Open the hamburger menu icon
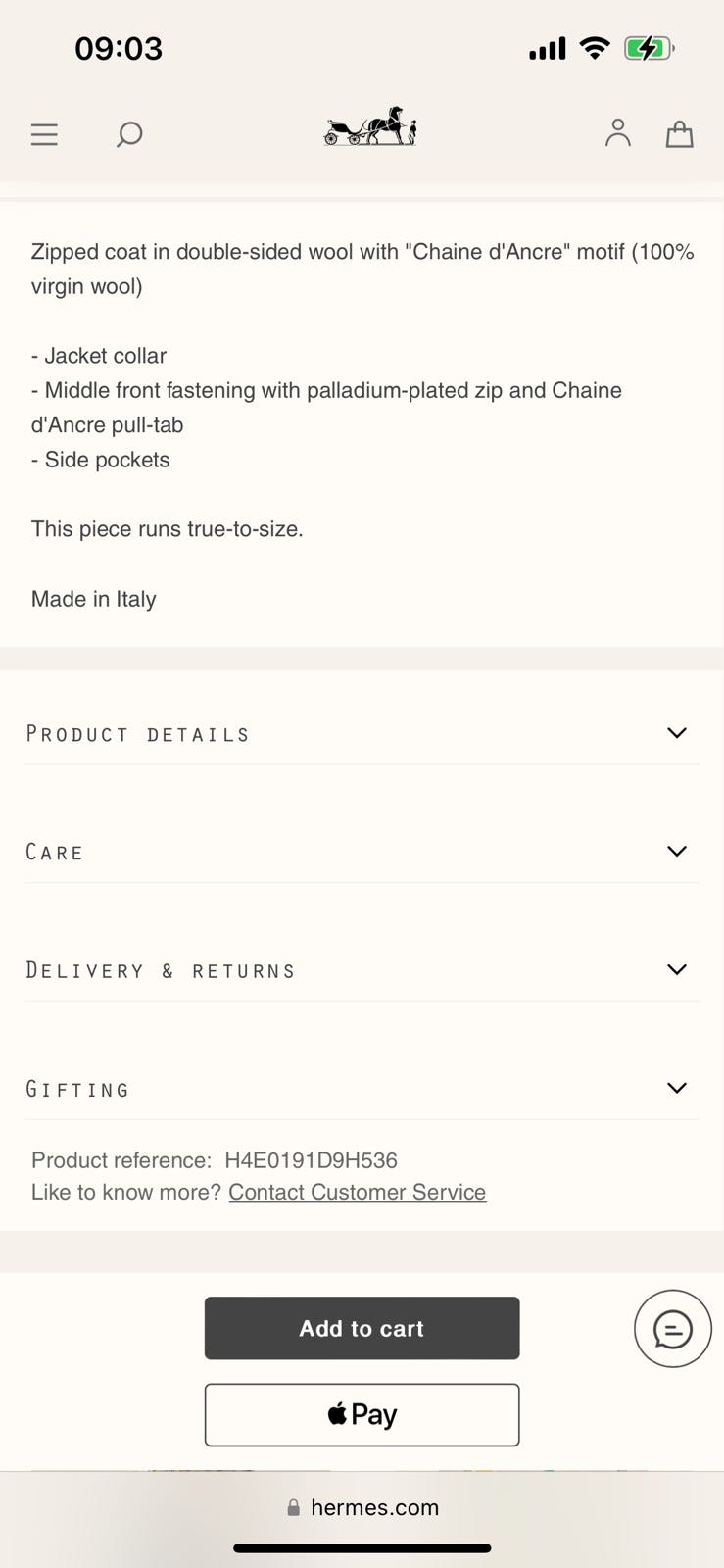The width and height of the screenshot is (724, 1568). [x=44, y=134]
